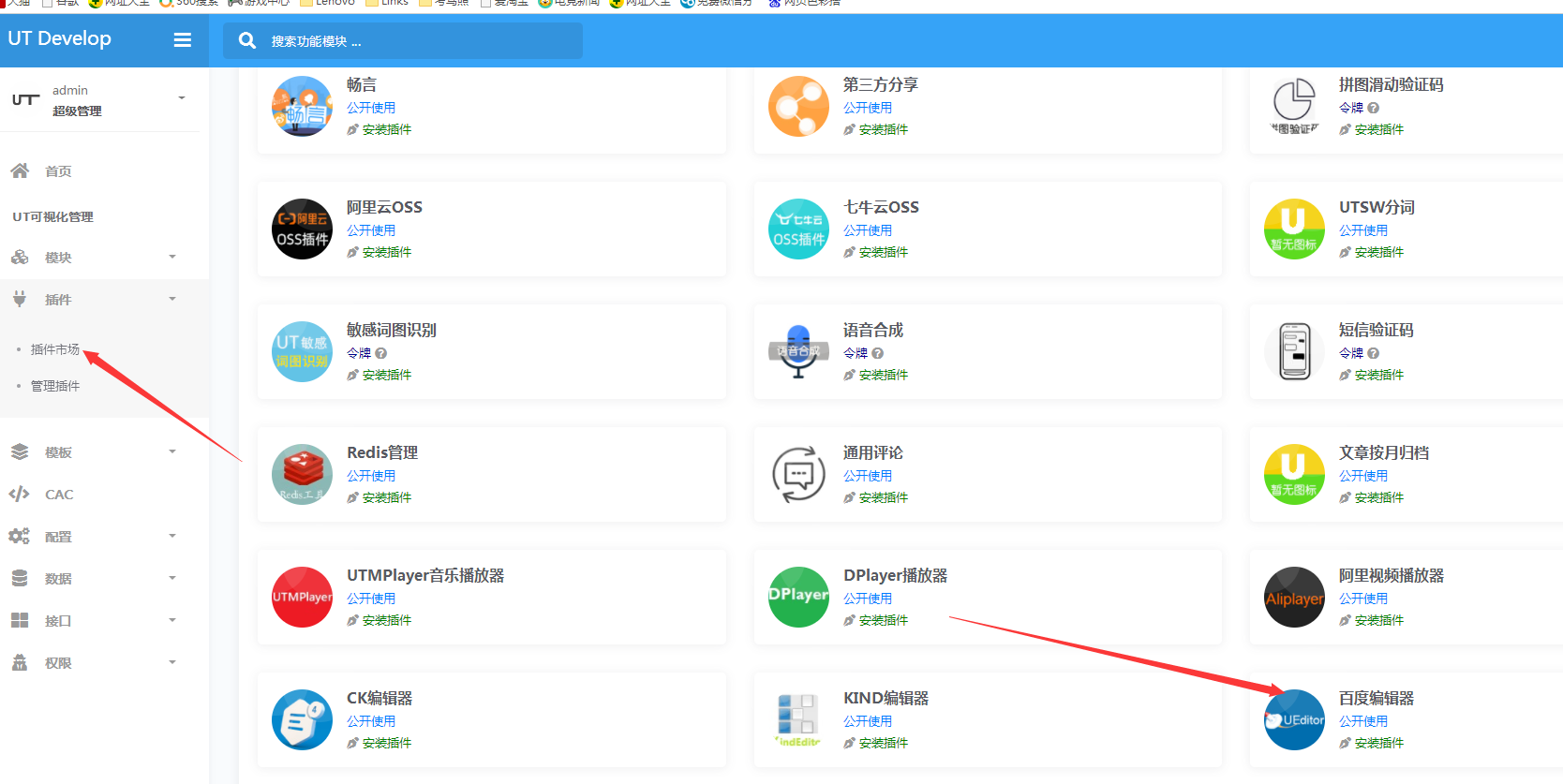Viewport: 1563px width, 784px height.
Task: Go to 首页 in sidebar
Action: click(x=58, y=171)
